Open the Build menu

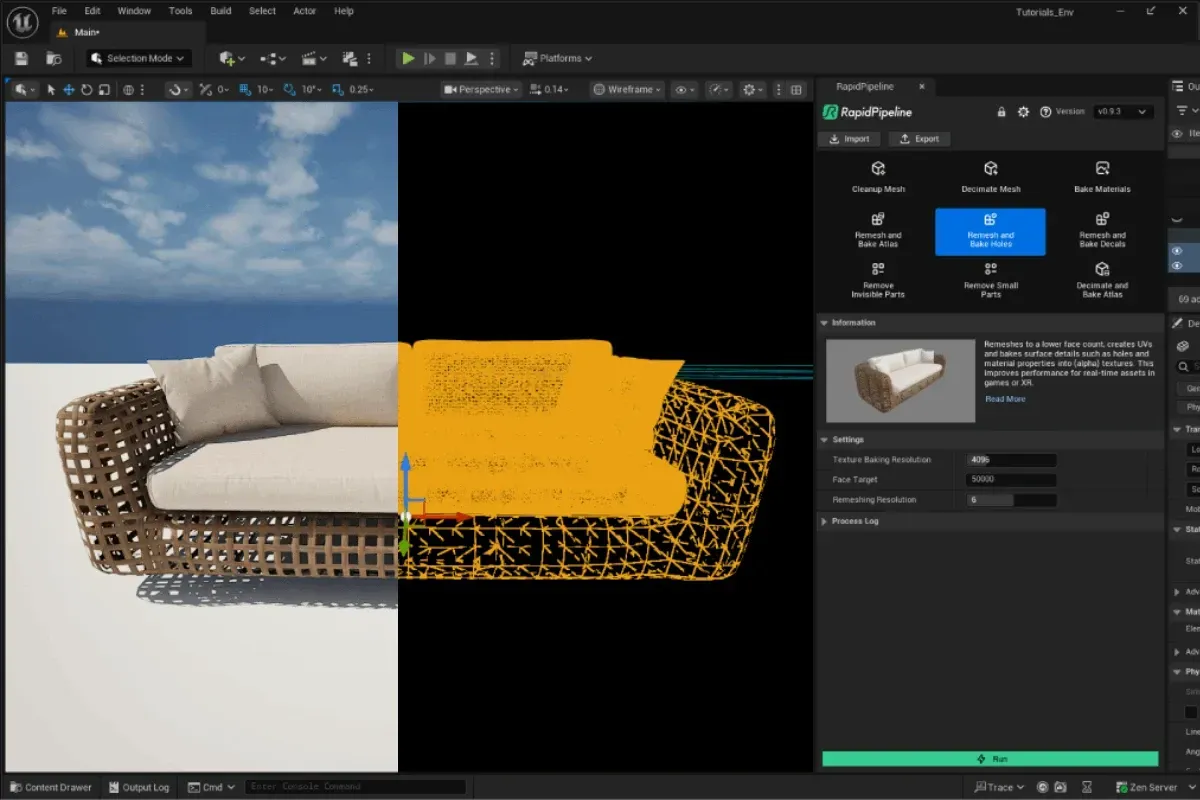pyautogui.click(x=221, y=11)
